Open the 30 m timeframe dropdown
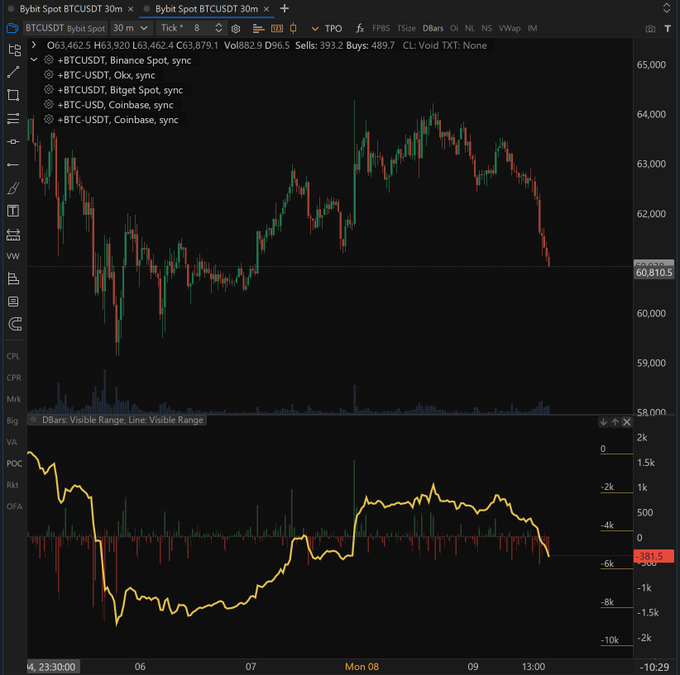 (x=131, y=28)
